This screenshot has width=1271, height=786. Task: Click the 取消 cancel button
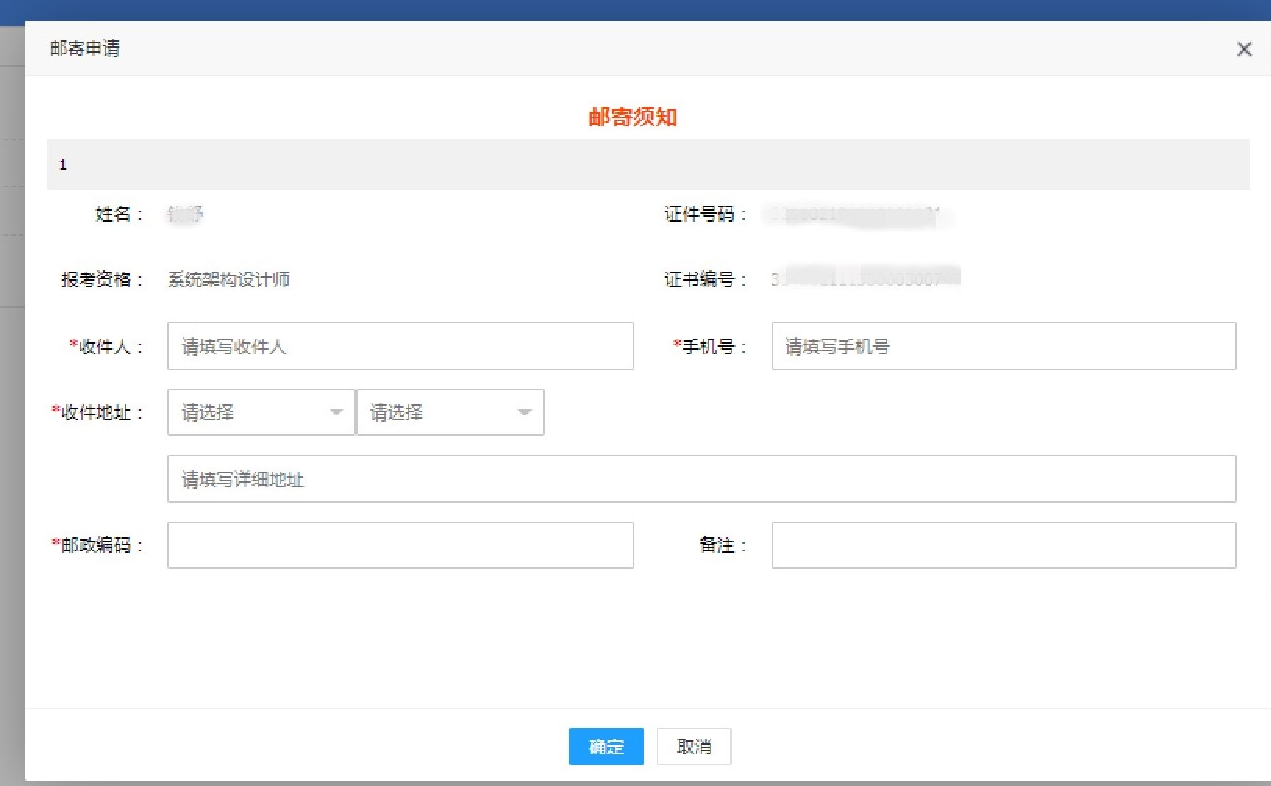click(x=694, y=747)
